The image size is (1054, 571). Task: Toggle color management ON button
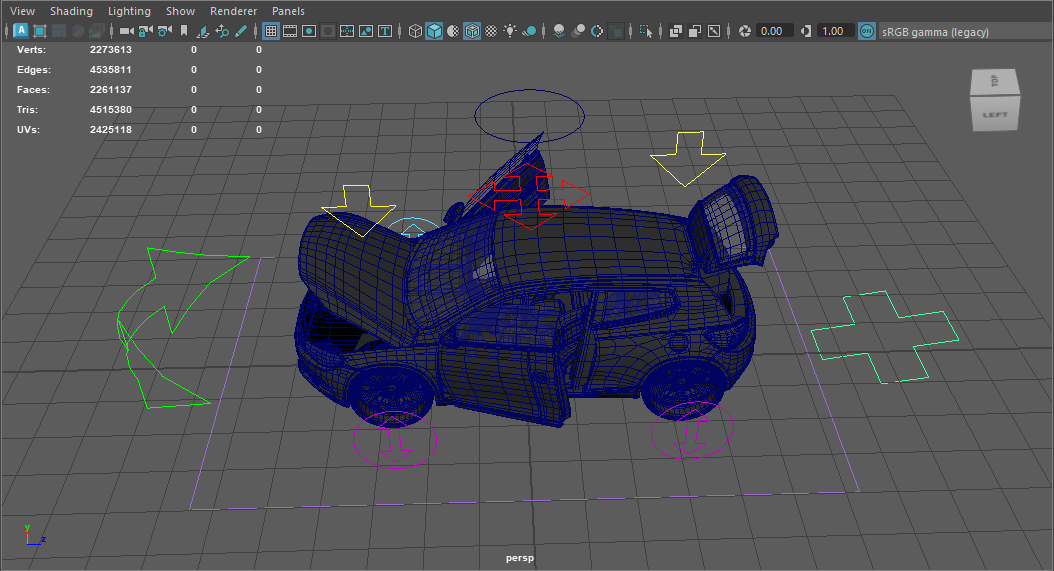point(866,31)
